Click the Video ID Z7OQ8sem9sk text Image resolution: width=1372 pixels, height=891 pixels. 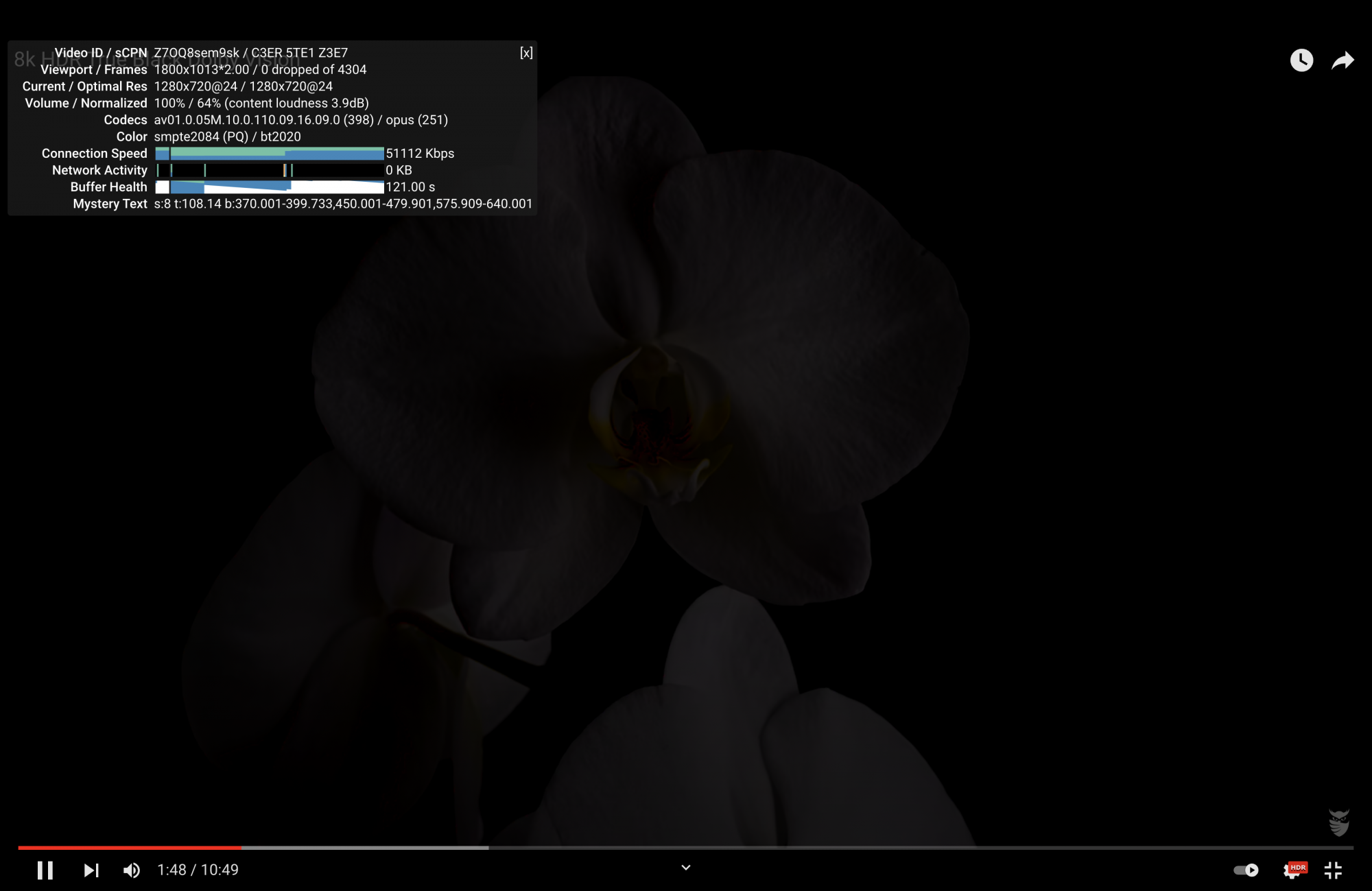[196, 53]
